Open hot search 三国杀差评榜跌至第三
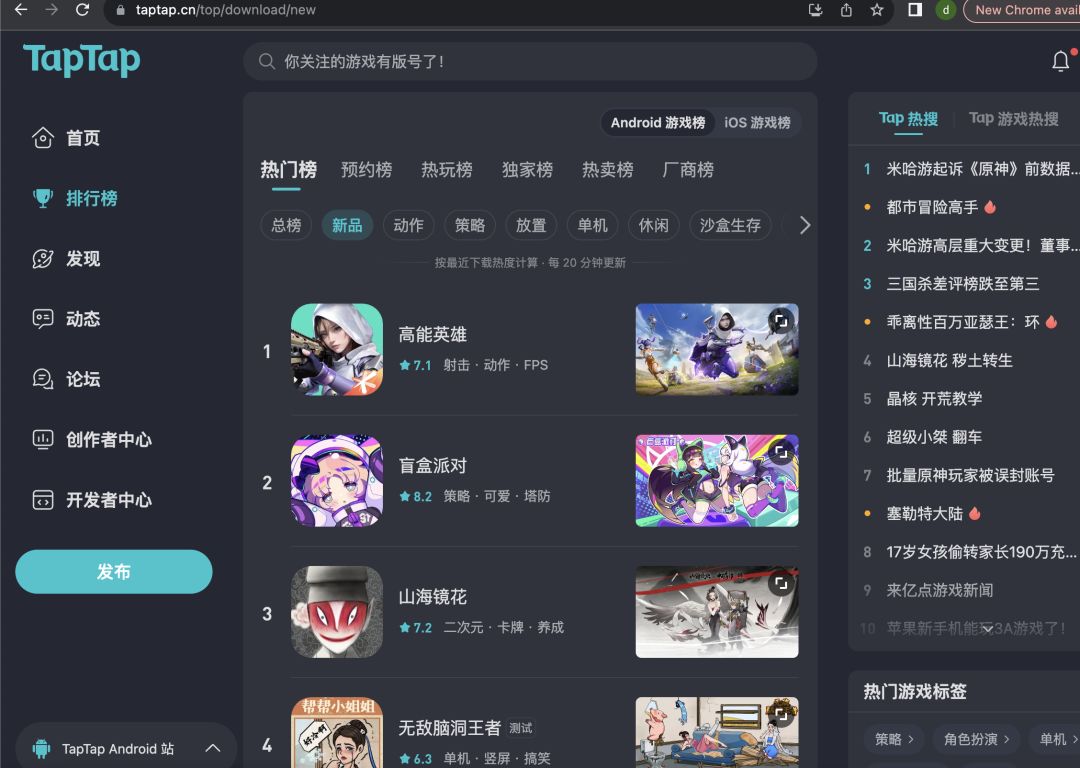 963,284
